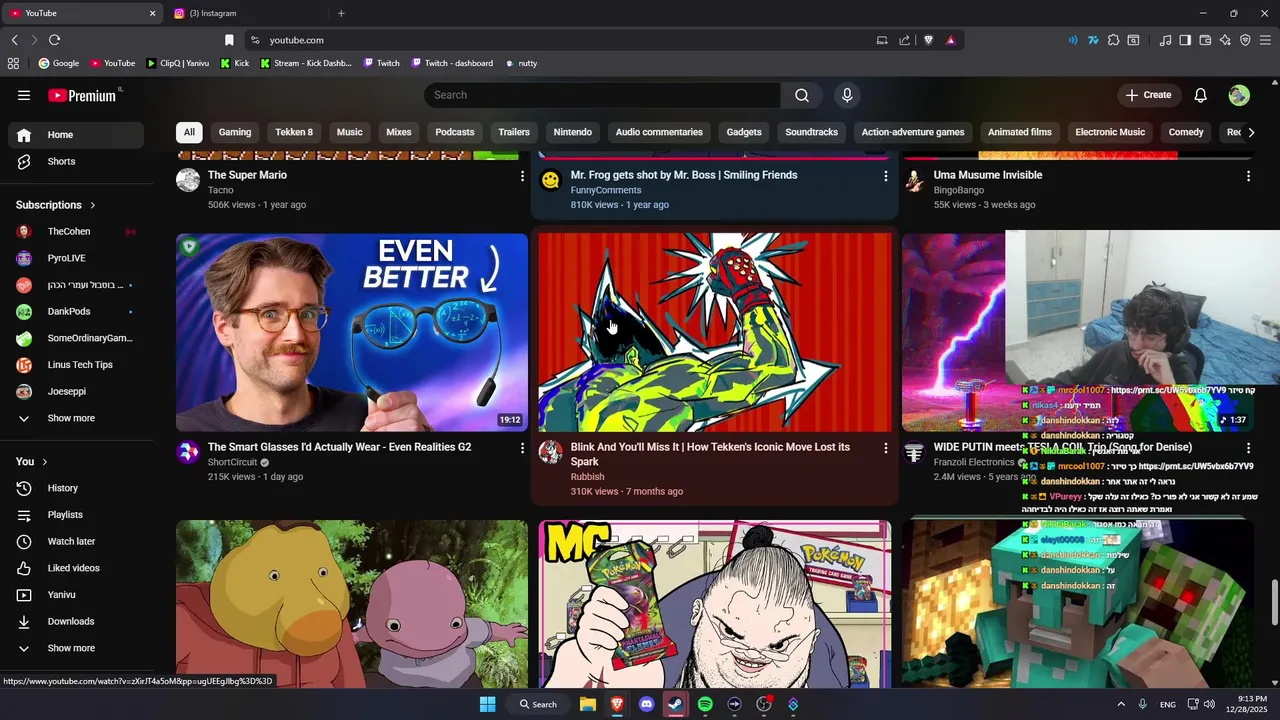Click the Create button

point(1148,95)
